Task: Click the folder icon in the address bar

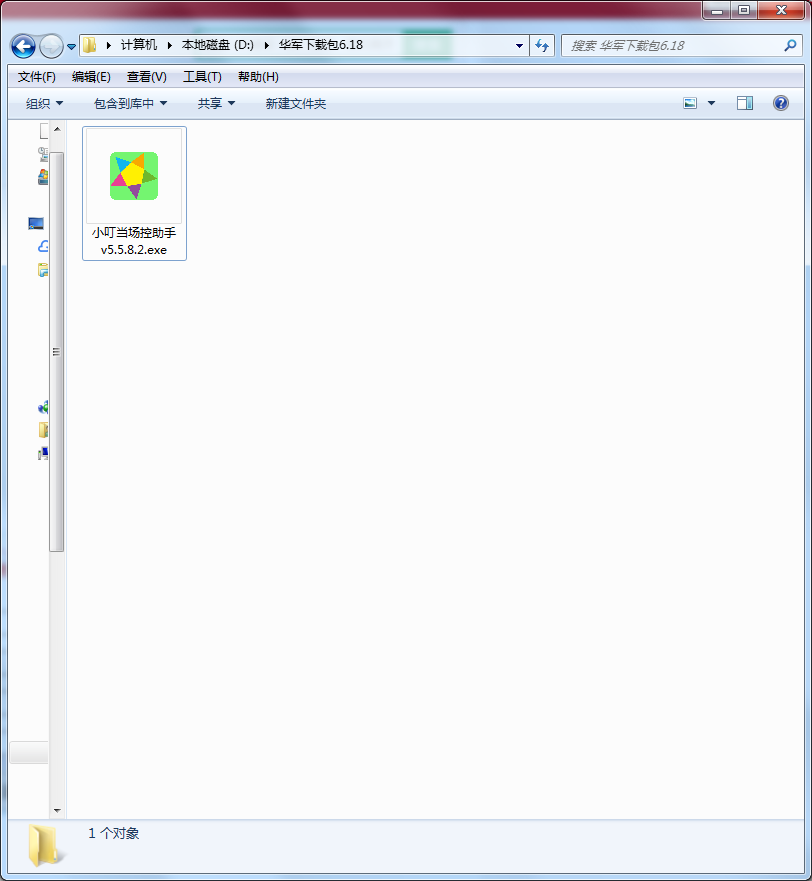Action: [89, 45]
